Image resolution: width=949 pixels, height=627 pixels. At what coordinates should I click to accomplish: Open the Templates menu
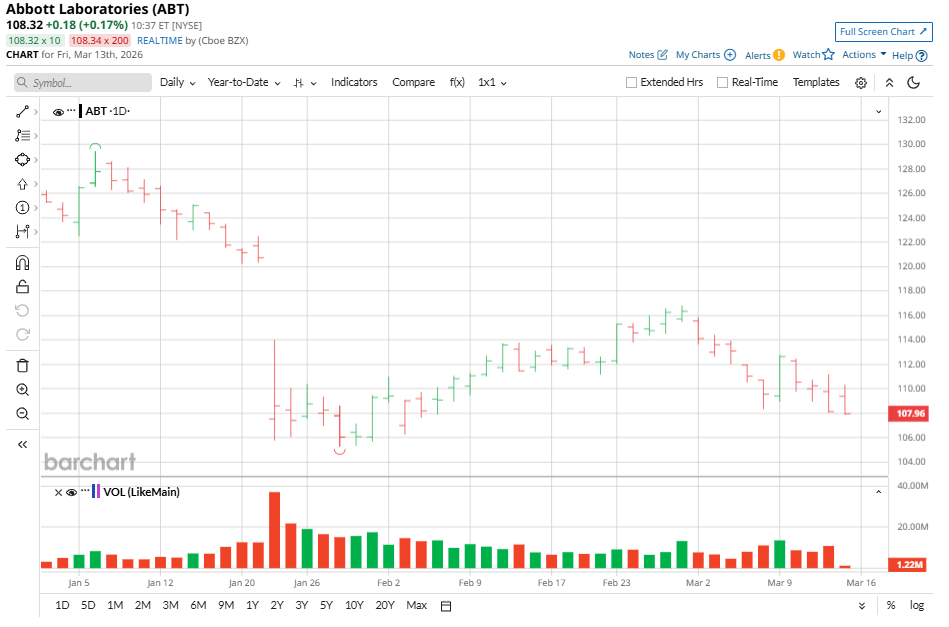[816, 82]
